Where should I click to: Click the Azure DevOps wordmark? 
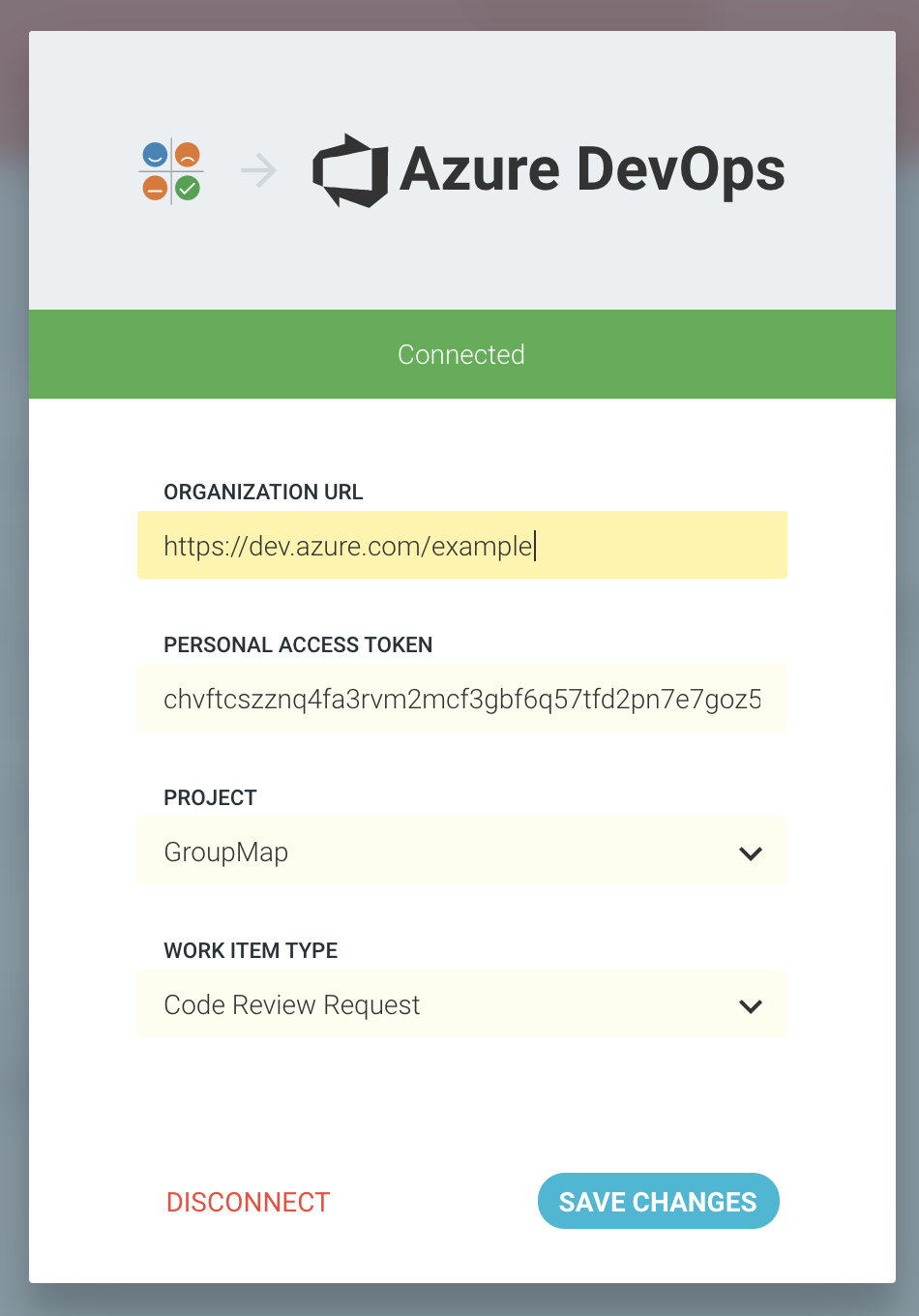(x=595, y=170)
